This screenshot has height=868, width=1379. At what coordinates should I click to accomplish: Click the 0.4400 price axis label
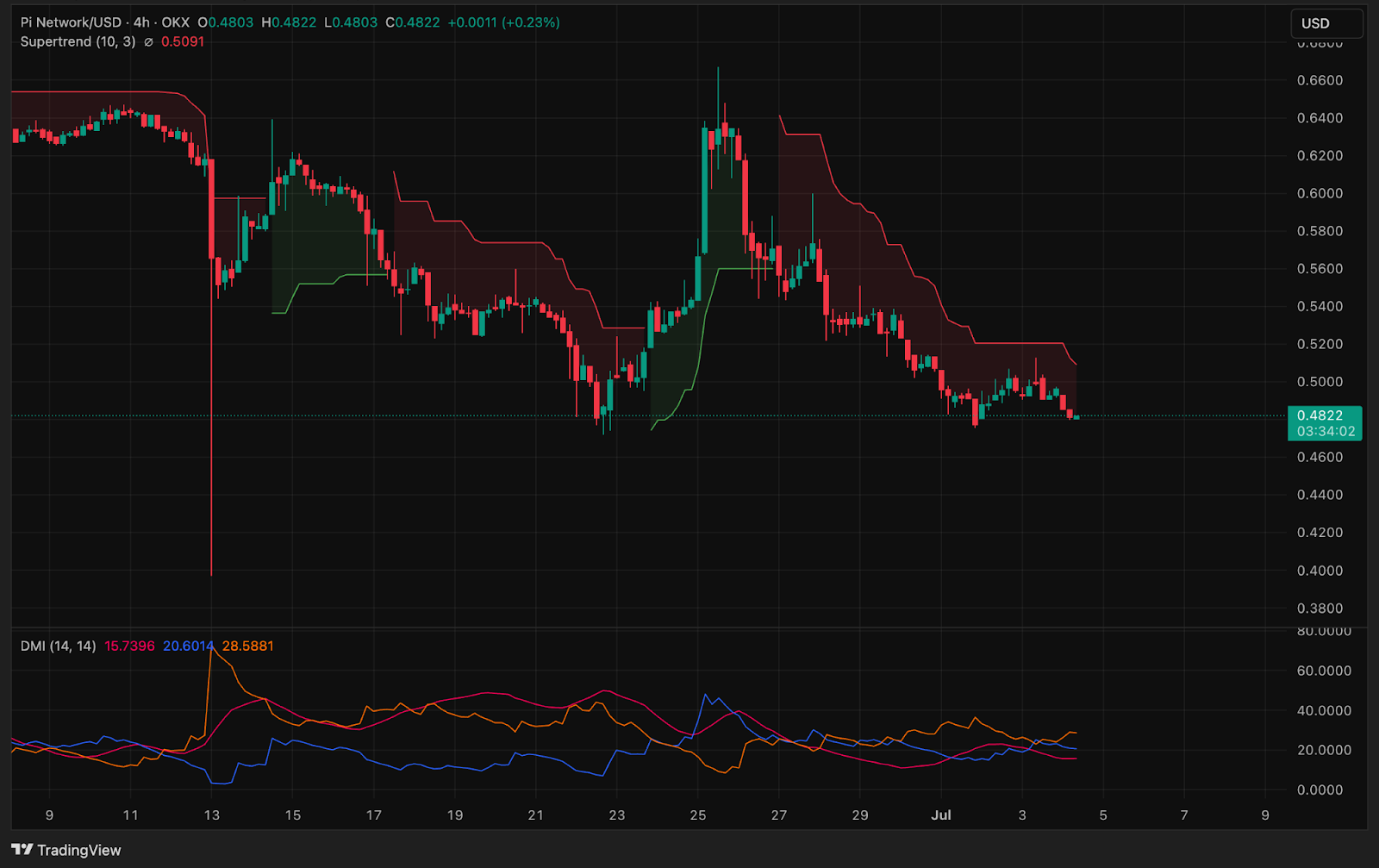tap(1320, 495)
